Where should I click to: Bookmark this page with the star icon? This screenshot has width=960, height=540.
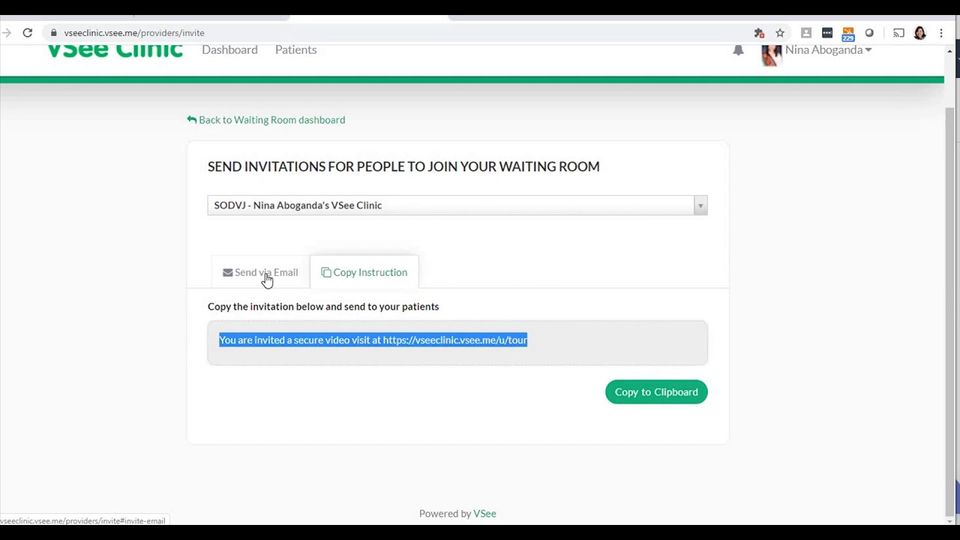779,33
